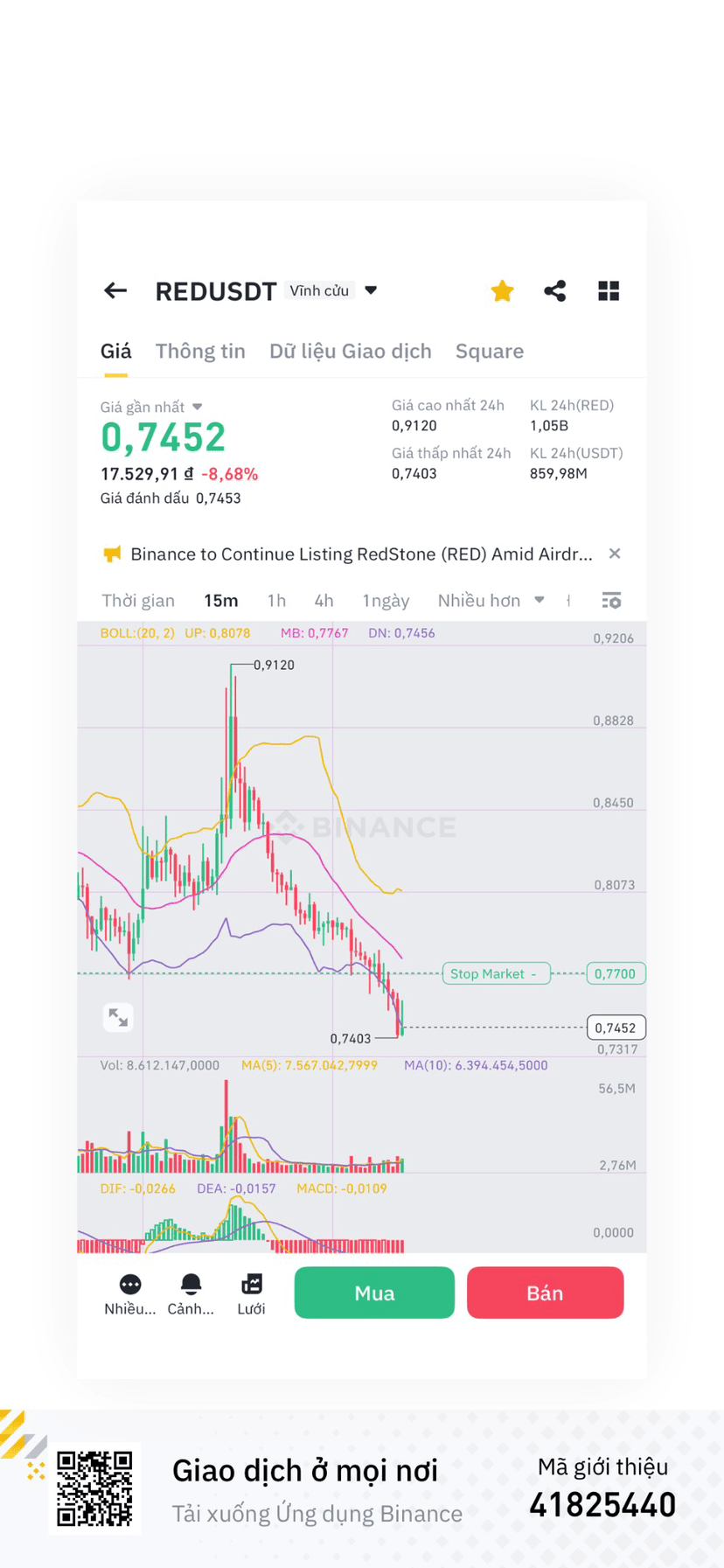
Task: Tap the Mua buy button
Action: [374, 1293]
